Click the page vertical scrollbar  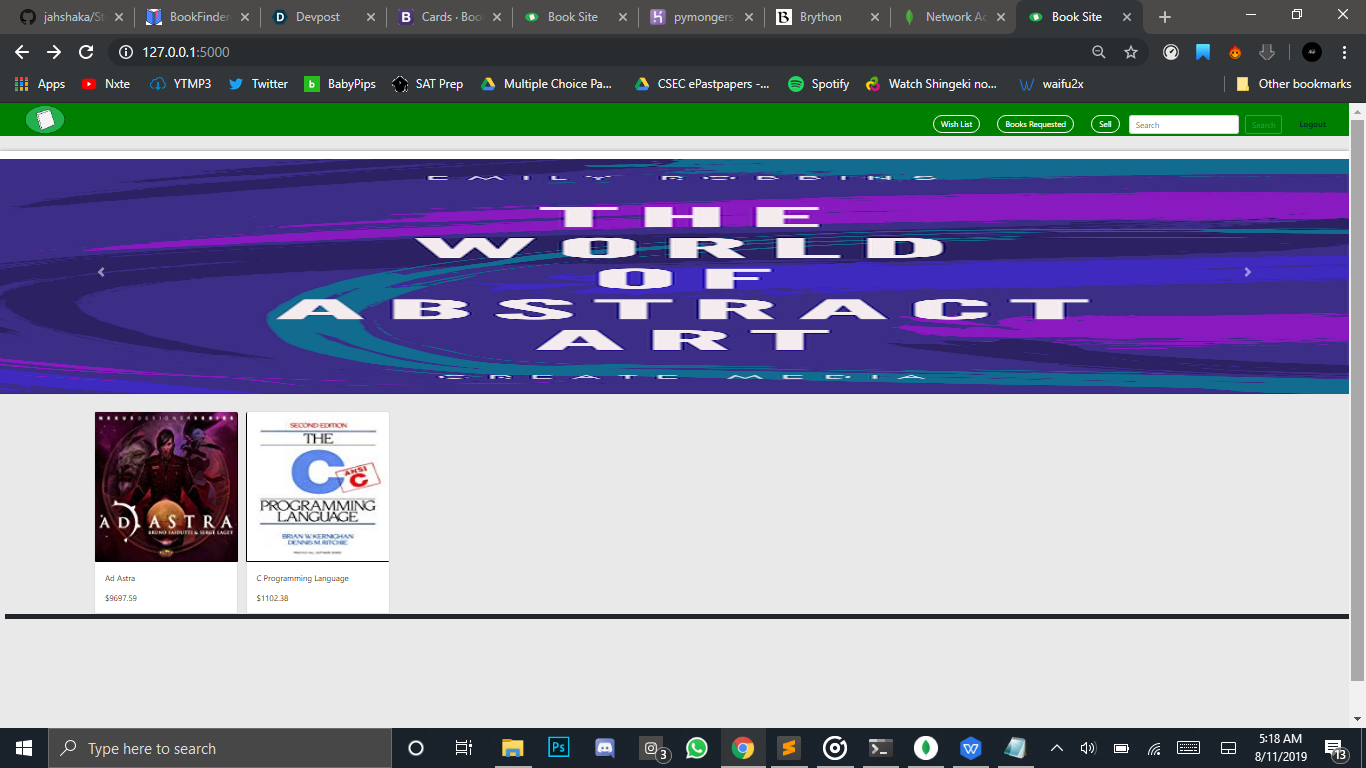point(1357,400)
